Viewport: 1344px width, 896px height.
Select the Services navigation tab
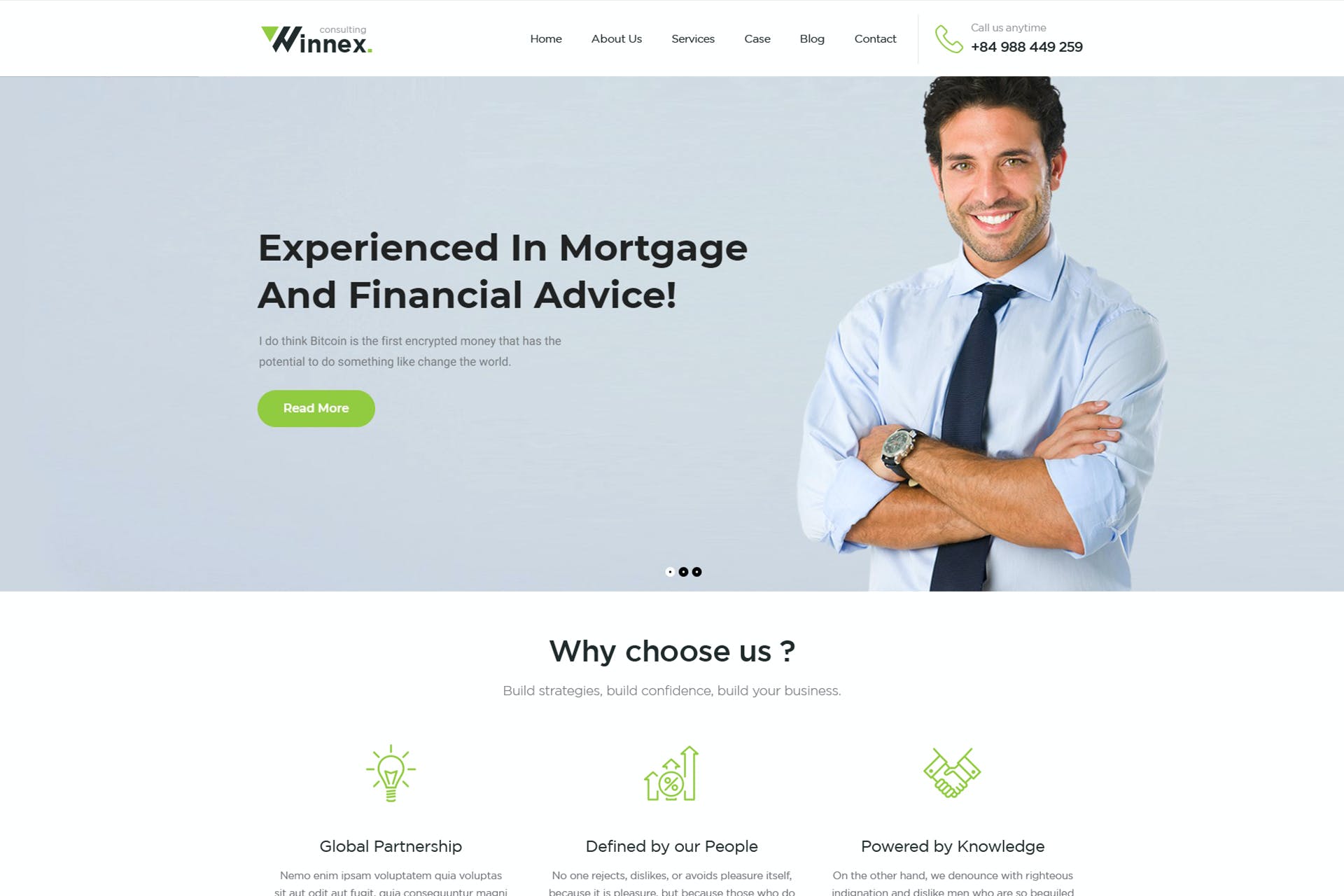693,38
